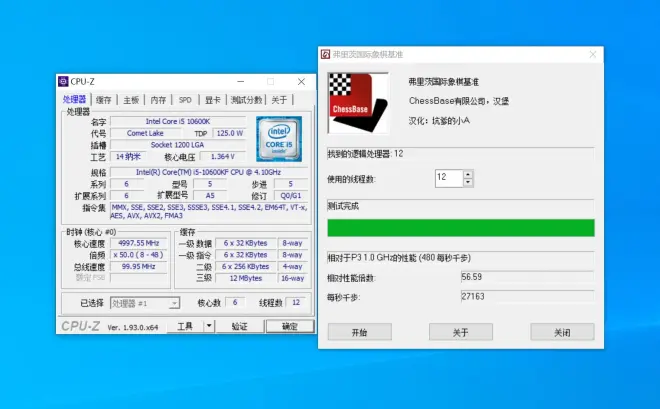
Task: Click the 验证 button in CPU-Z
Action: tap(240, 326)
